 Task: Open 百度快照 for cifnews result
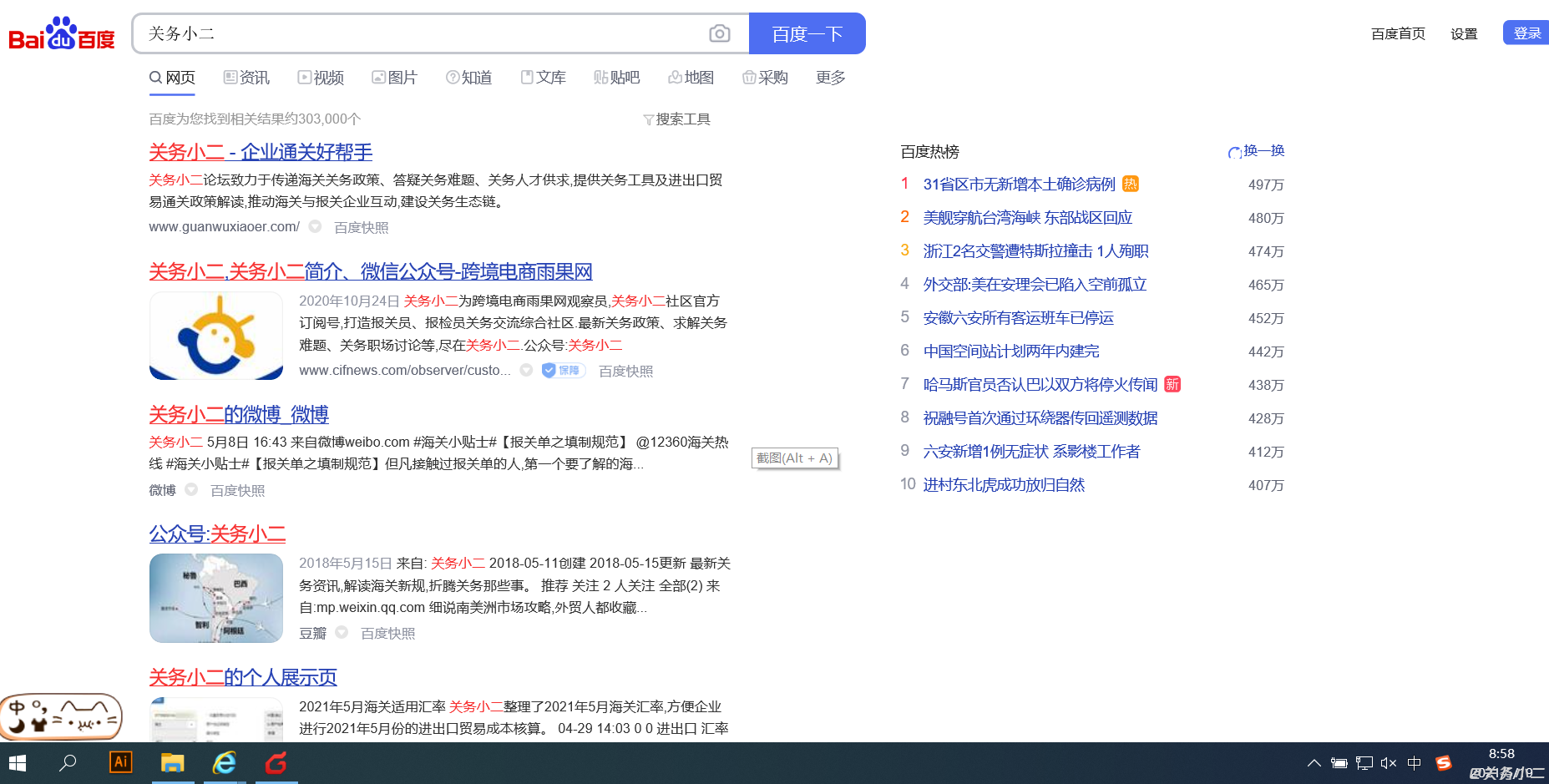pyautogui.click(x=625, y=371)
